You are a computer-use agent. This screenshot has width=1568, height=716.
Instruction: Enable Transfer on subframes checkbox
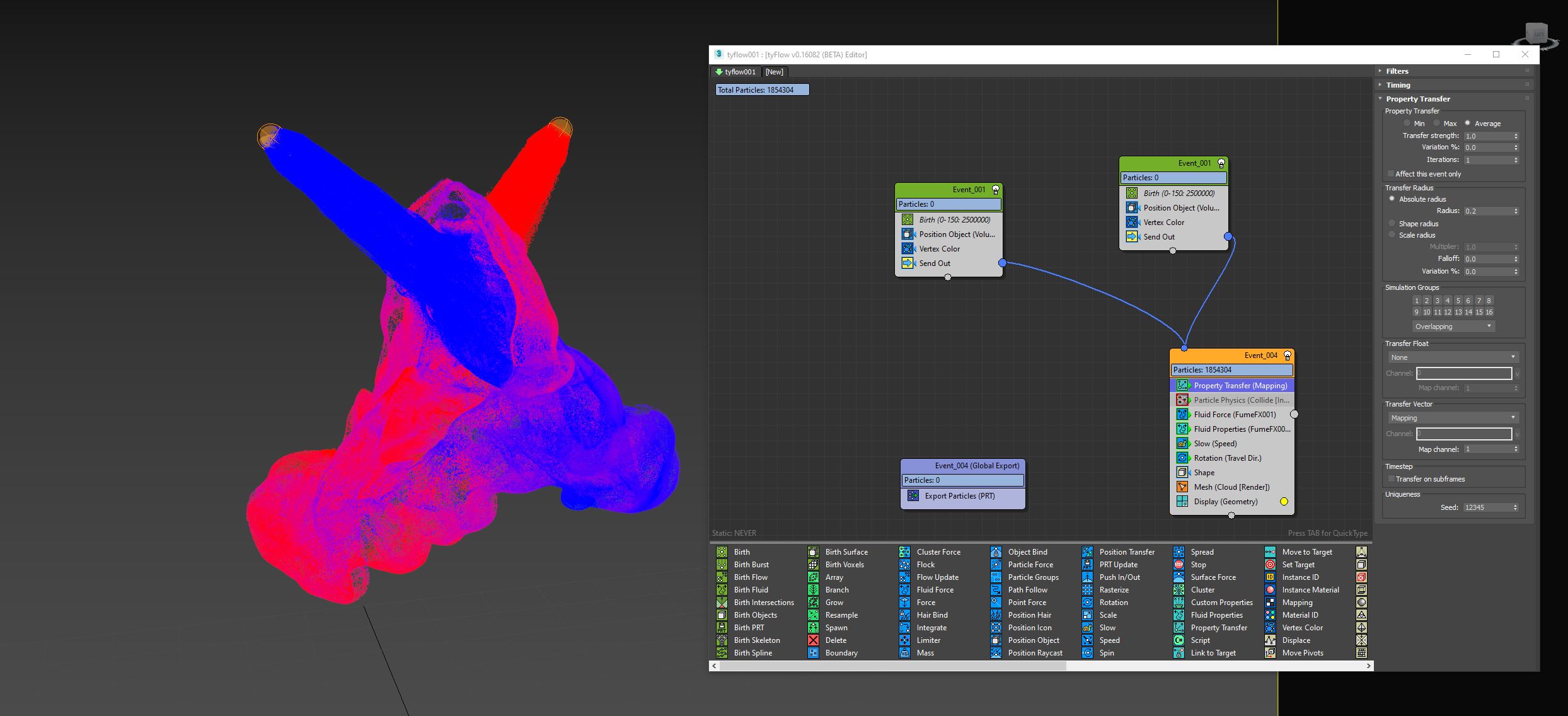1390,479
